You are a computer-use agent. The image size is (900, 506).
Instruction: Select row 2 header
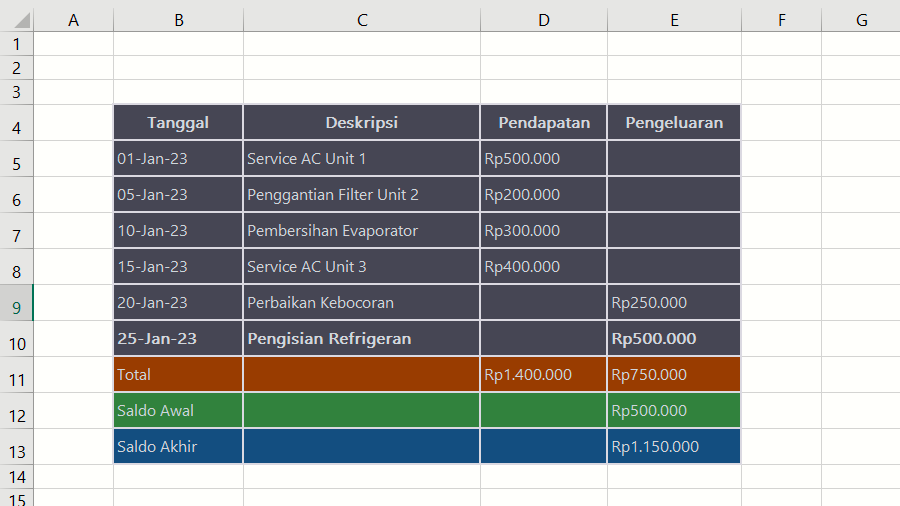pos(17,68)
